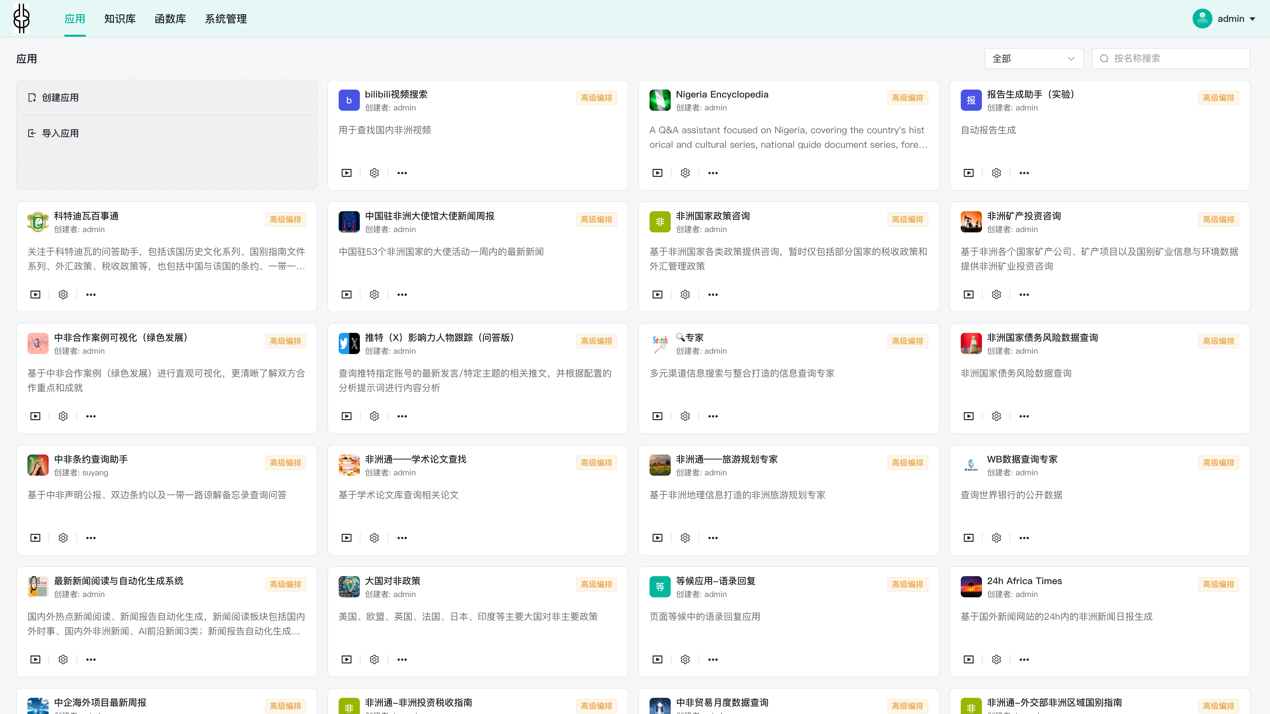Image resolution: width=1270 pixels, height=714 pixels.
Task: Click settings gear on WB数据查询专家 card
Action: pyautogui.click(x=996, y=538)
